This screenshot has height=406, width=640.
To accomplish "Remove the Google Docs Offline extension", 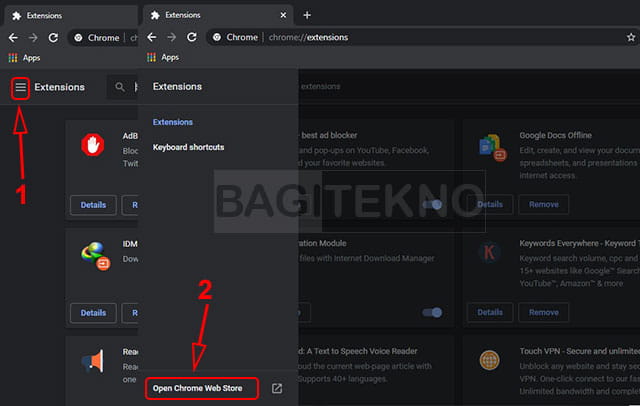I will [x=544, y=204].
